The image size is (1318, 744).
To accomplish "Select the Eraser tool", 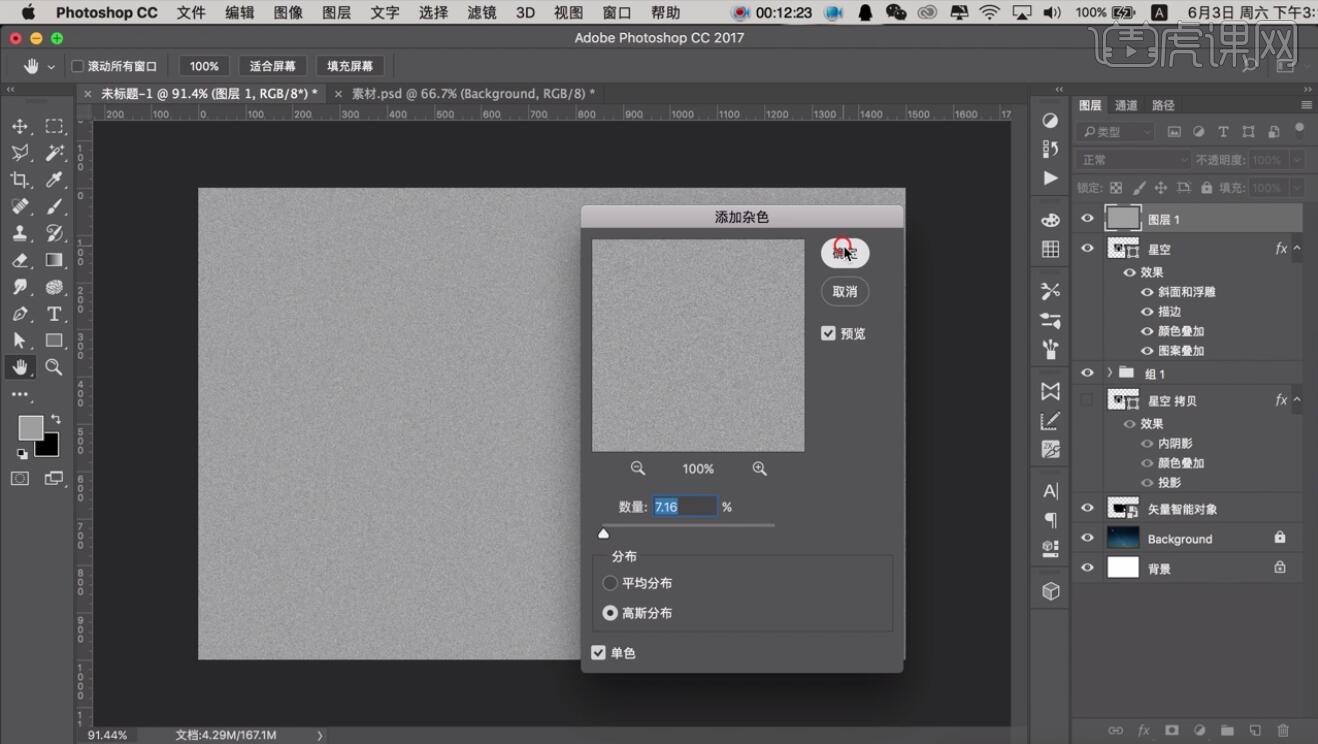I will 20,260.
